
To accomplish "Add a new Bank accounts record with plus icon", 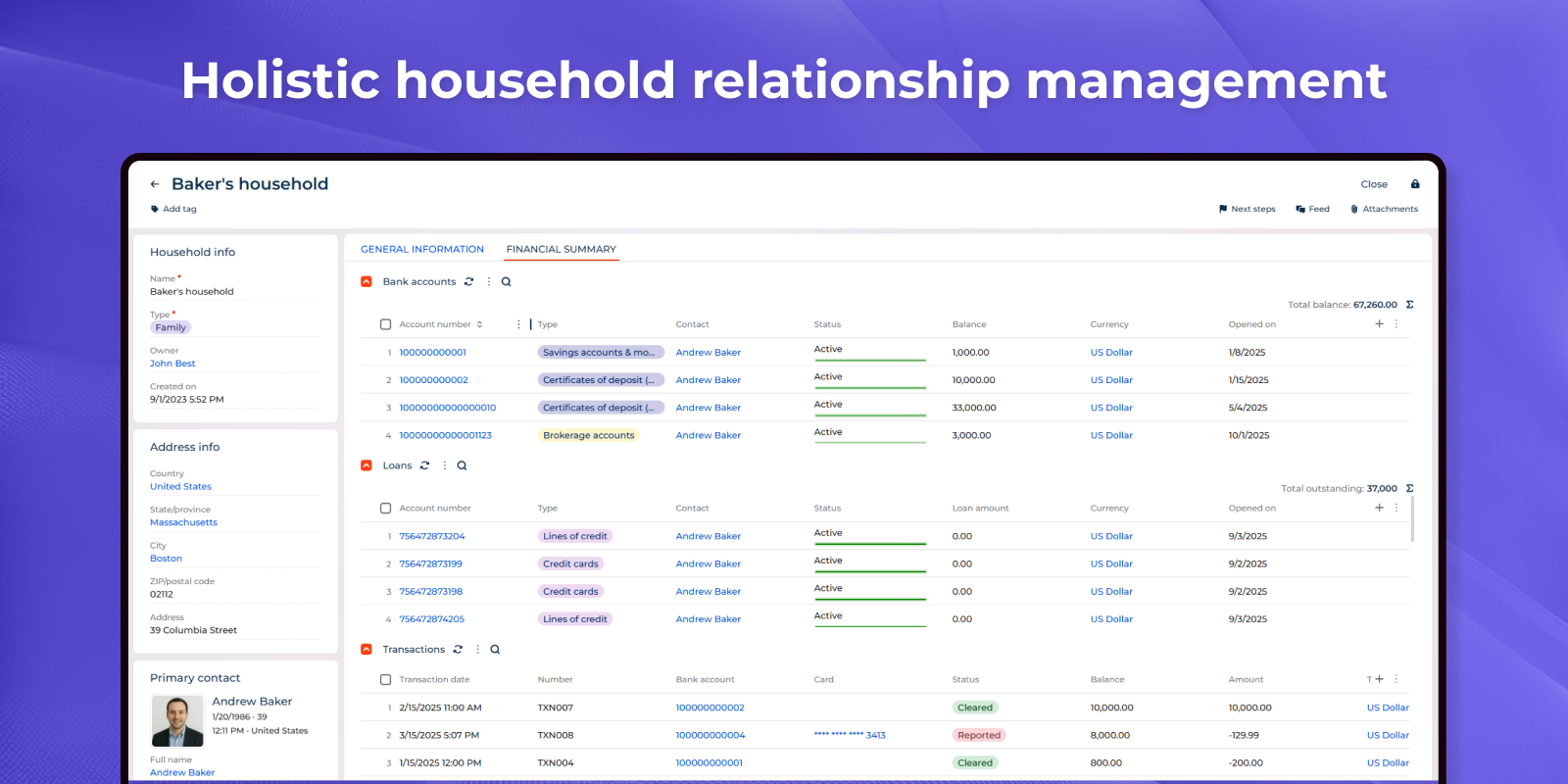I will coord(1379,324).
